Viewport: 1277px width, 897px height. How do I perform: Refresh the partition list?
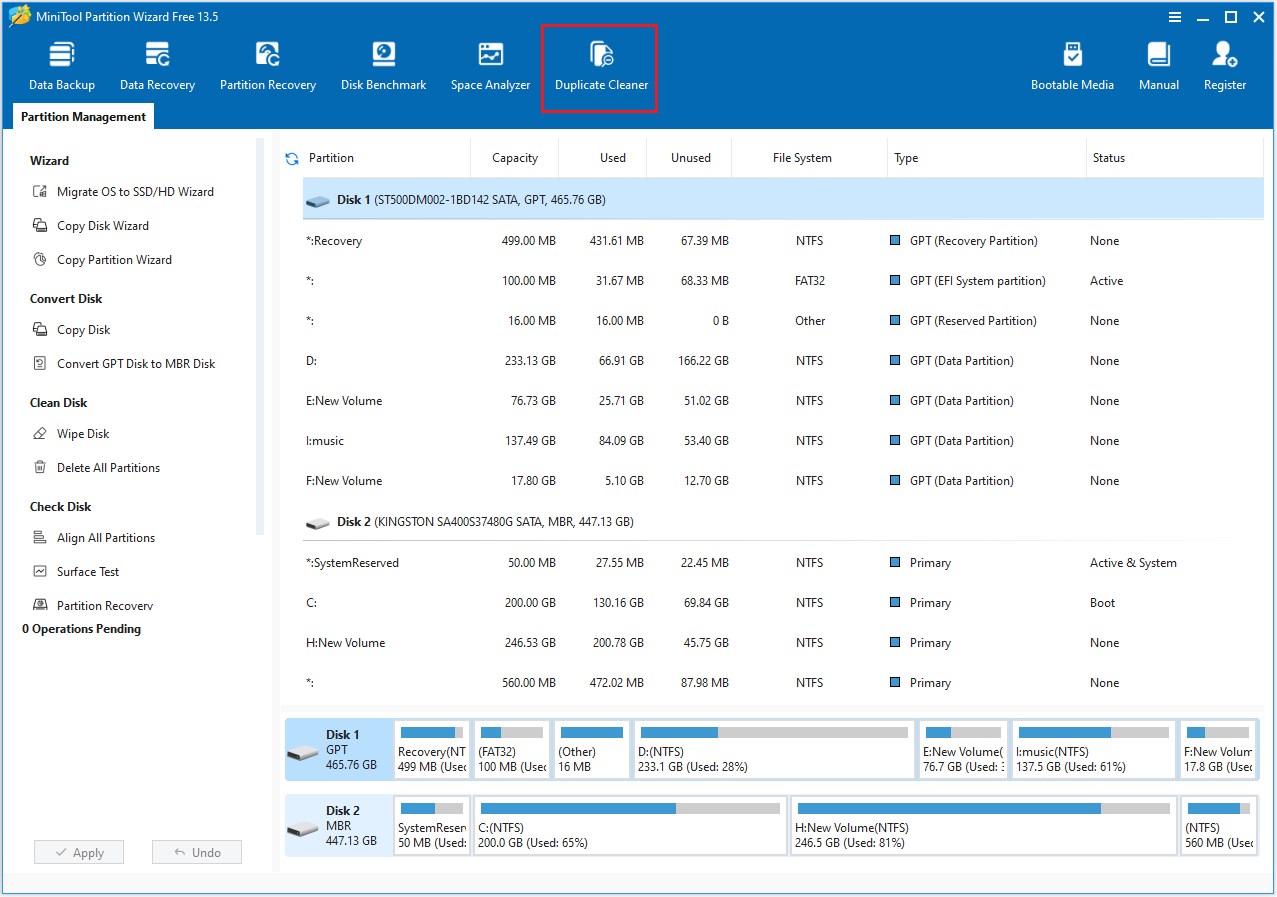point(291,157)
